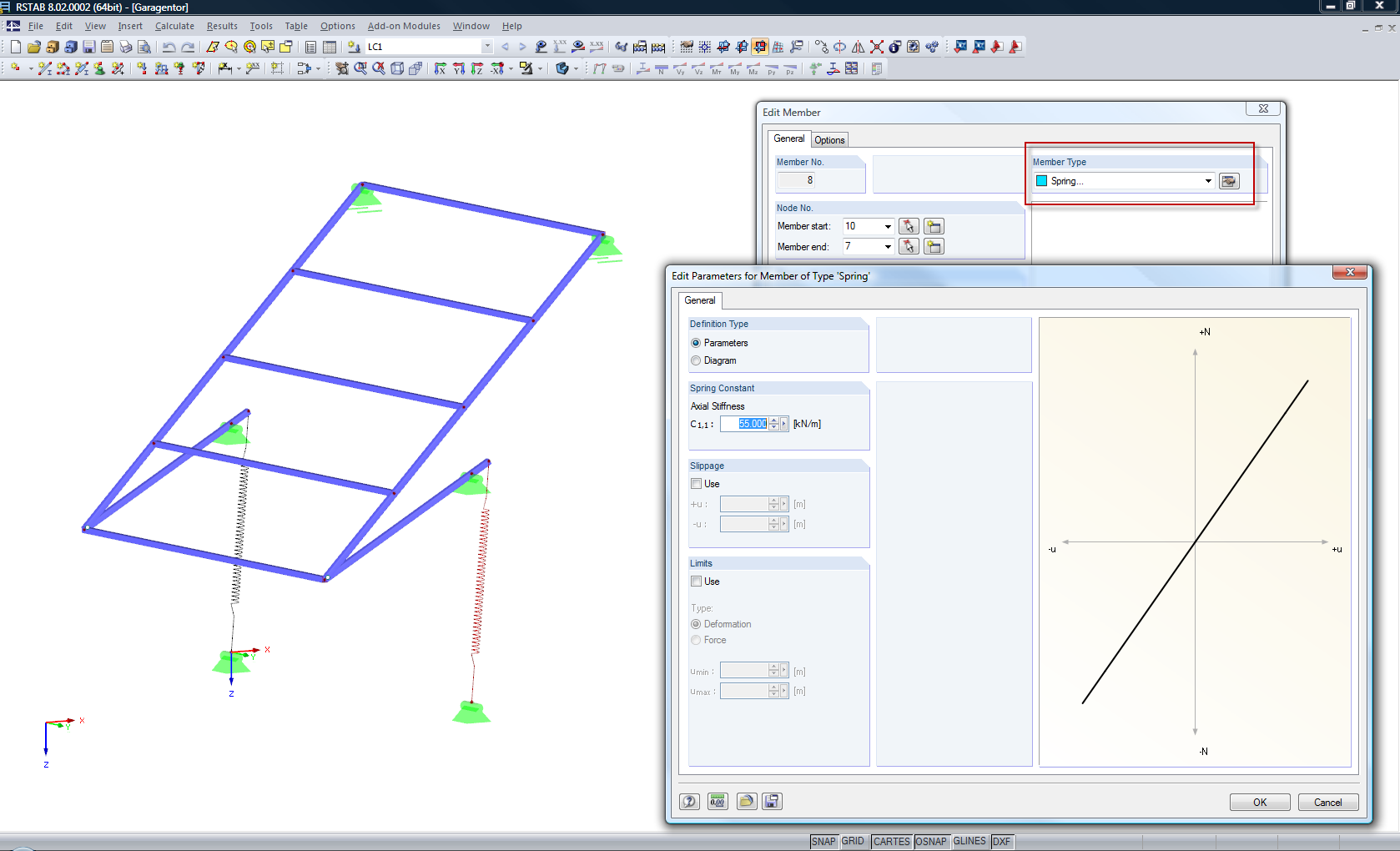Click the rotate icon in the toolbar
This screenshot has height=851, width=1400.
(839, 47)
